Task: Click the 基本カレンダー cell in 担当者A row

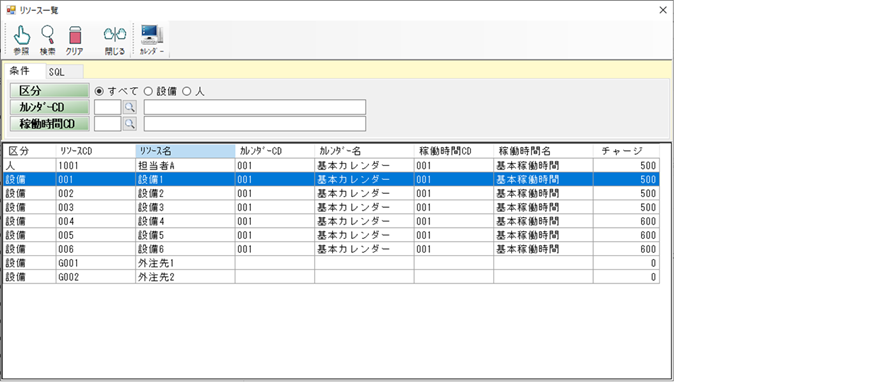Action: (364, 165)
